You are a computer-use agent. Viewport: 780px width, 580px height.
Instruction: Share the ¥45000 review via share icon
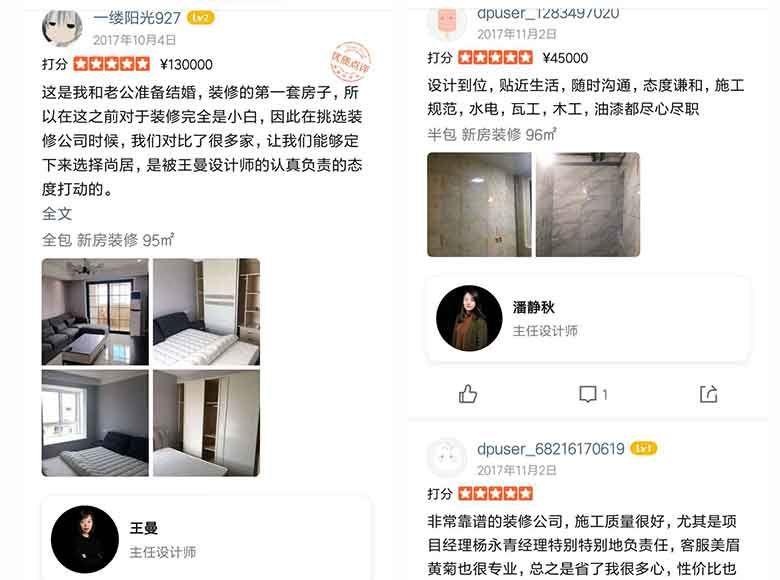point(708,394)
